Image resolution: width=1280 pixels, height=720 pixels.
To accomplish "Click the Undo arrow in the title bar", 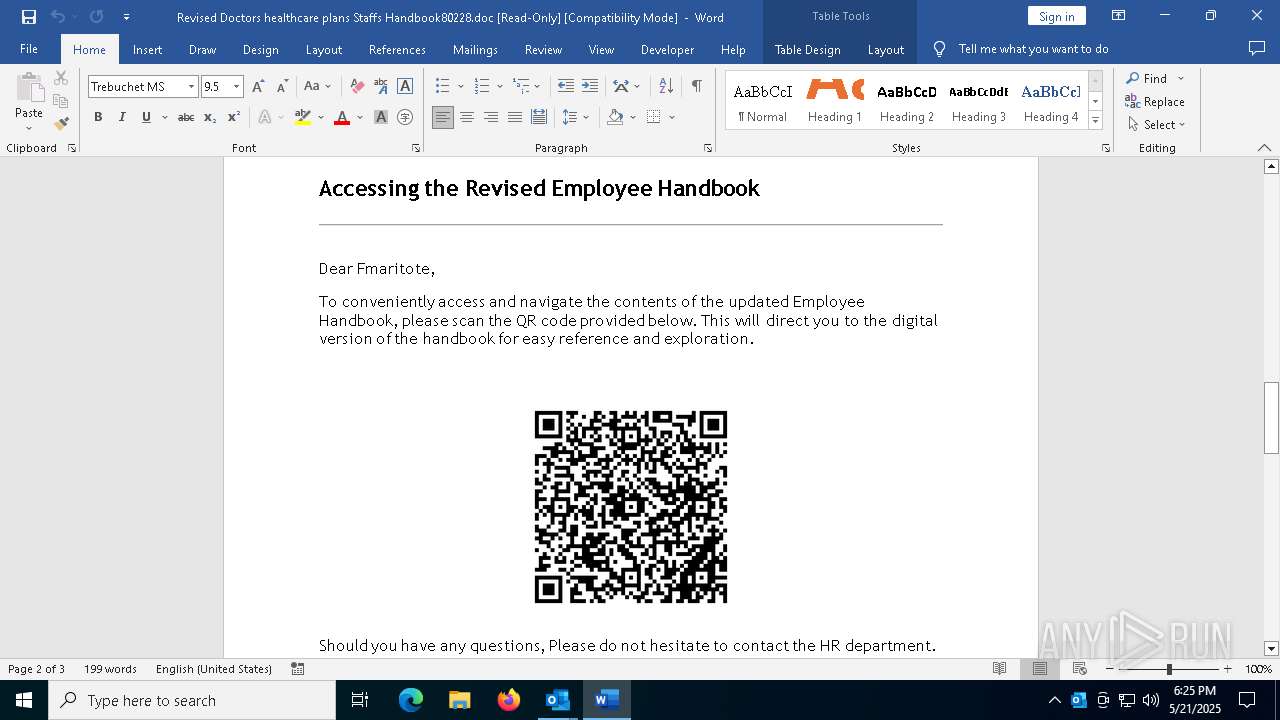I will 58,17.
